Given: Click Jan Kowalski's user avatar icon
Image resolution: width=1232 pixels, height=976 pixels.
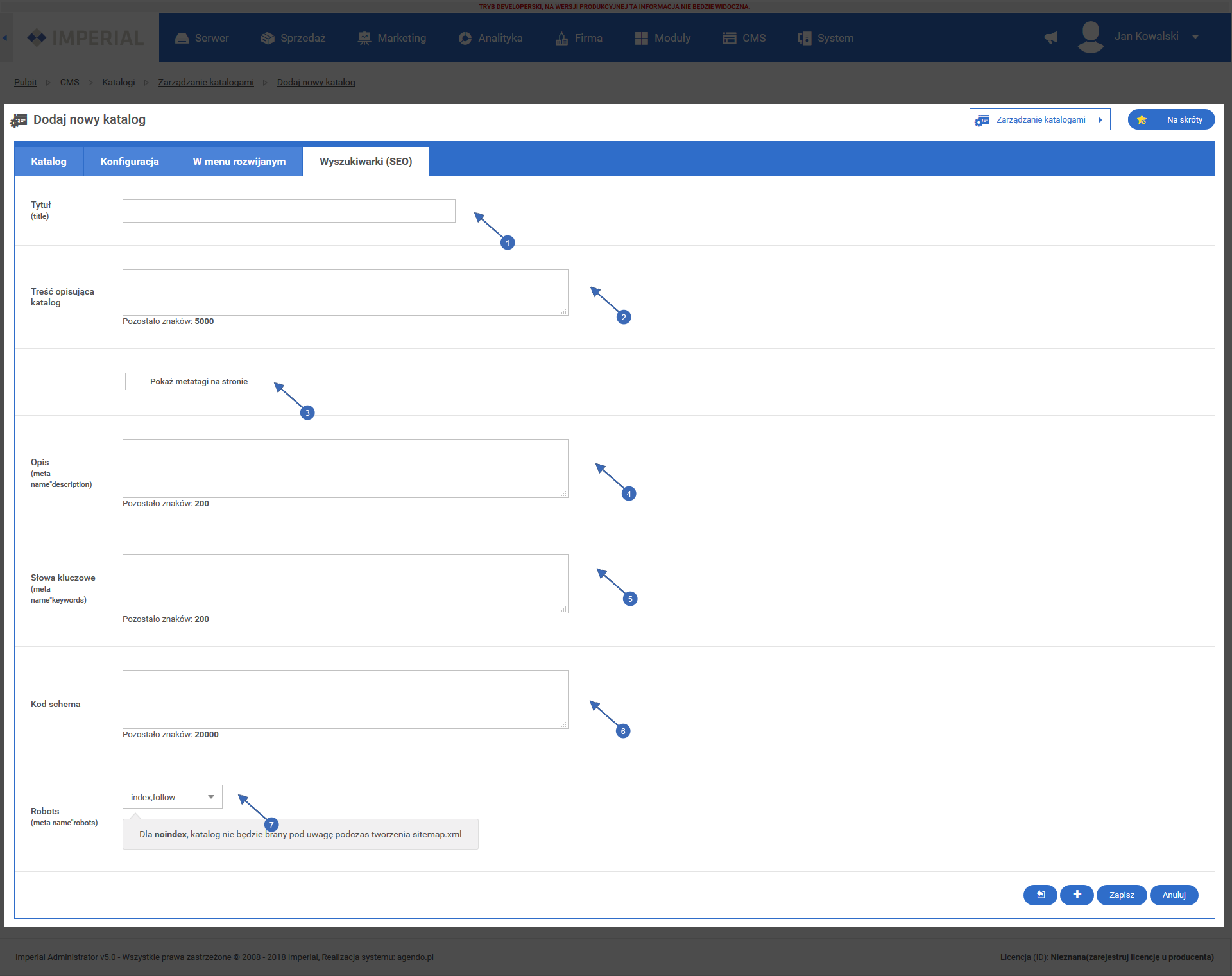Looking at the screenshot, I should tap(1091, 37).
